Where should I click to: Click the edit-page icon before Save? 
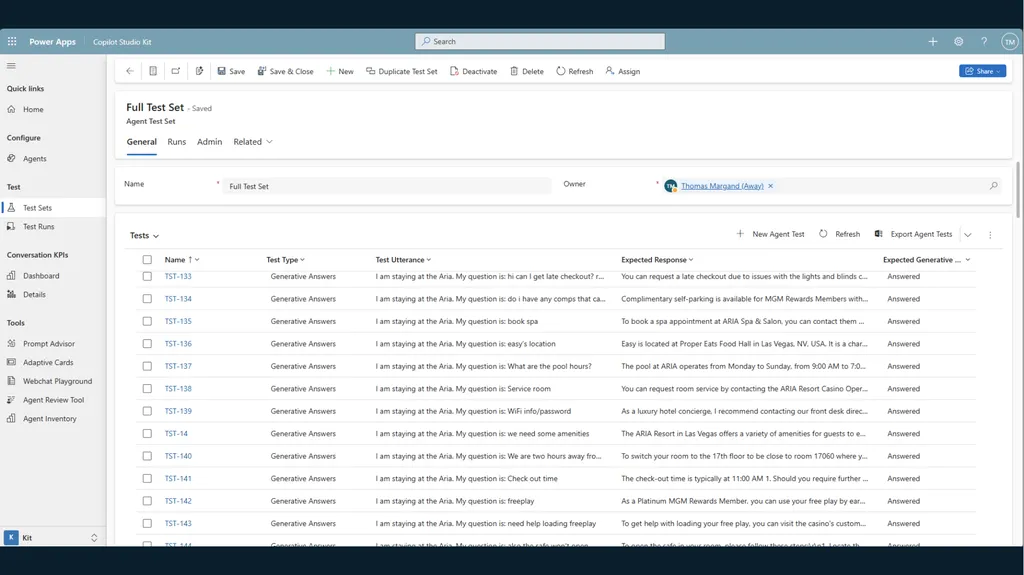(x=199, y=71)
